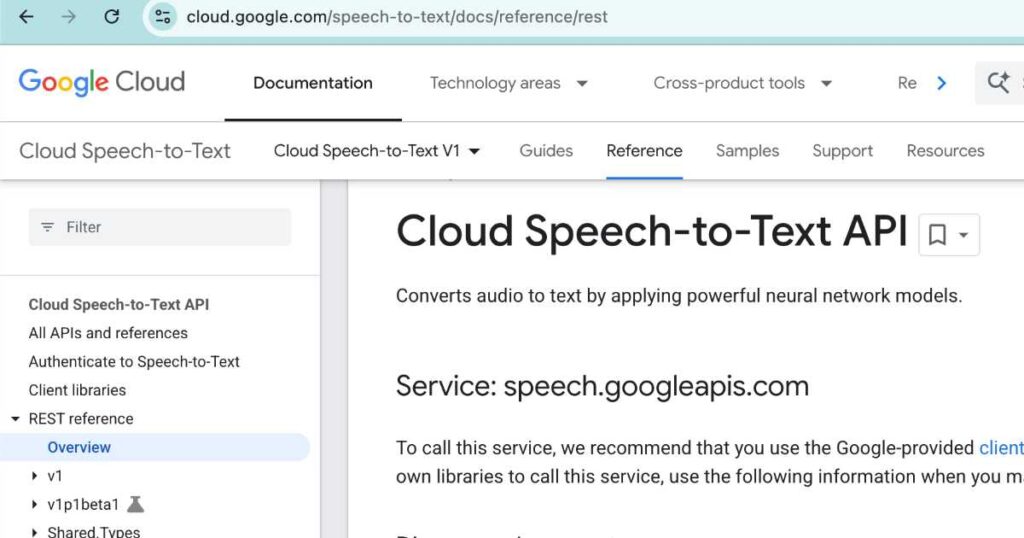
Task: Click the partially visible 'Re' nav tab
Action: [x=907, y=83]
